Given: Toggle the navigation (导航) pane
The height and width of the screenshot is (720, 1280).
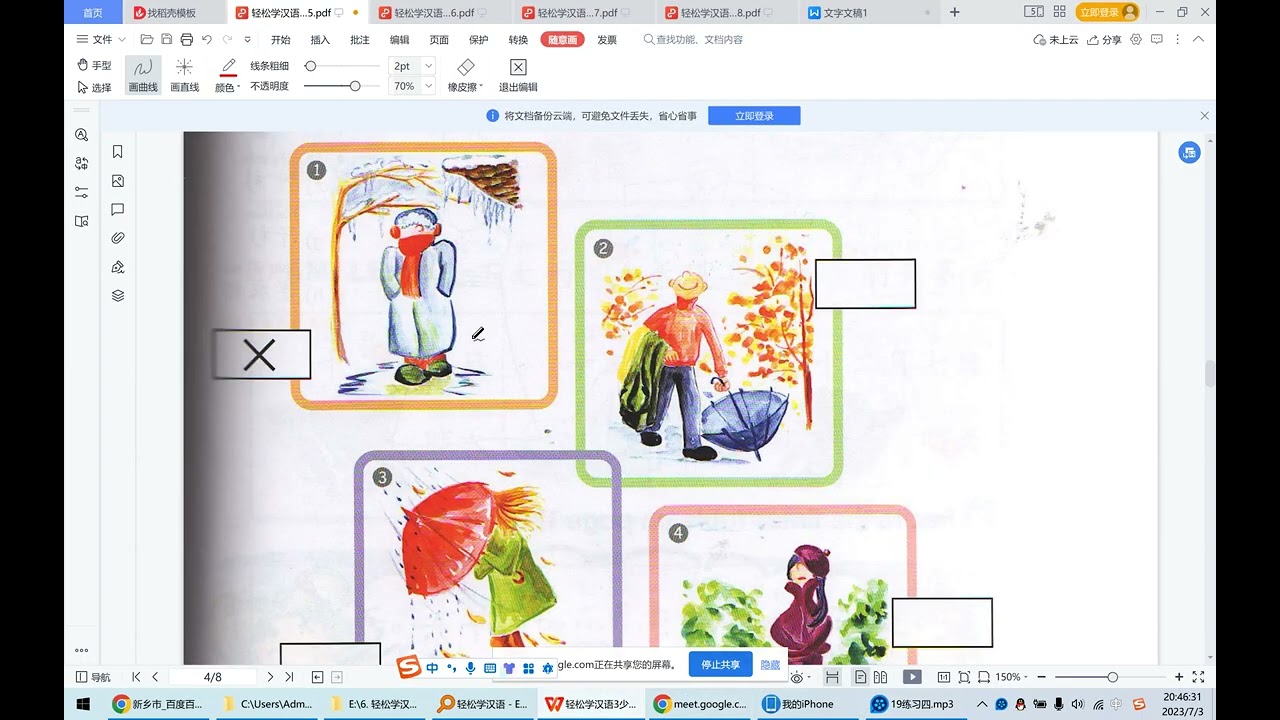Looking at the screenshot, I should click(x=94, y=677).
